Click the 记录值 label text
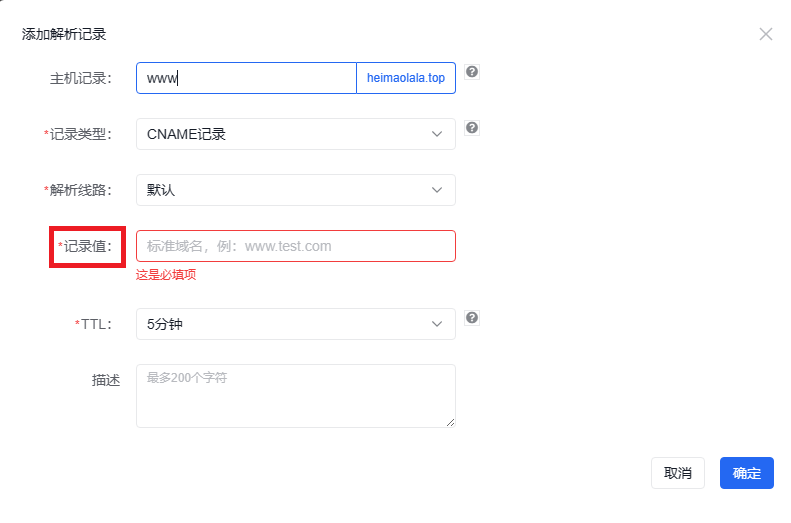This screenshot has height=523, width=791. 88,246
